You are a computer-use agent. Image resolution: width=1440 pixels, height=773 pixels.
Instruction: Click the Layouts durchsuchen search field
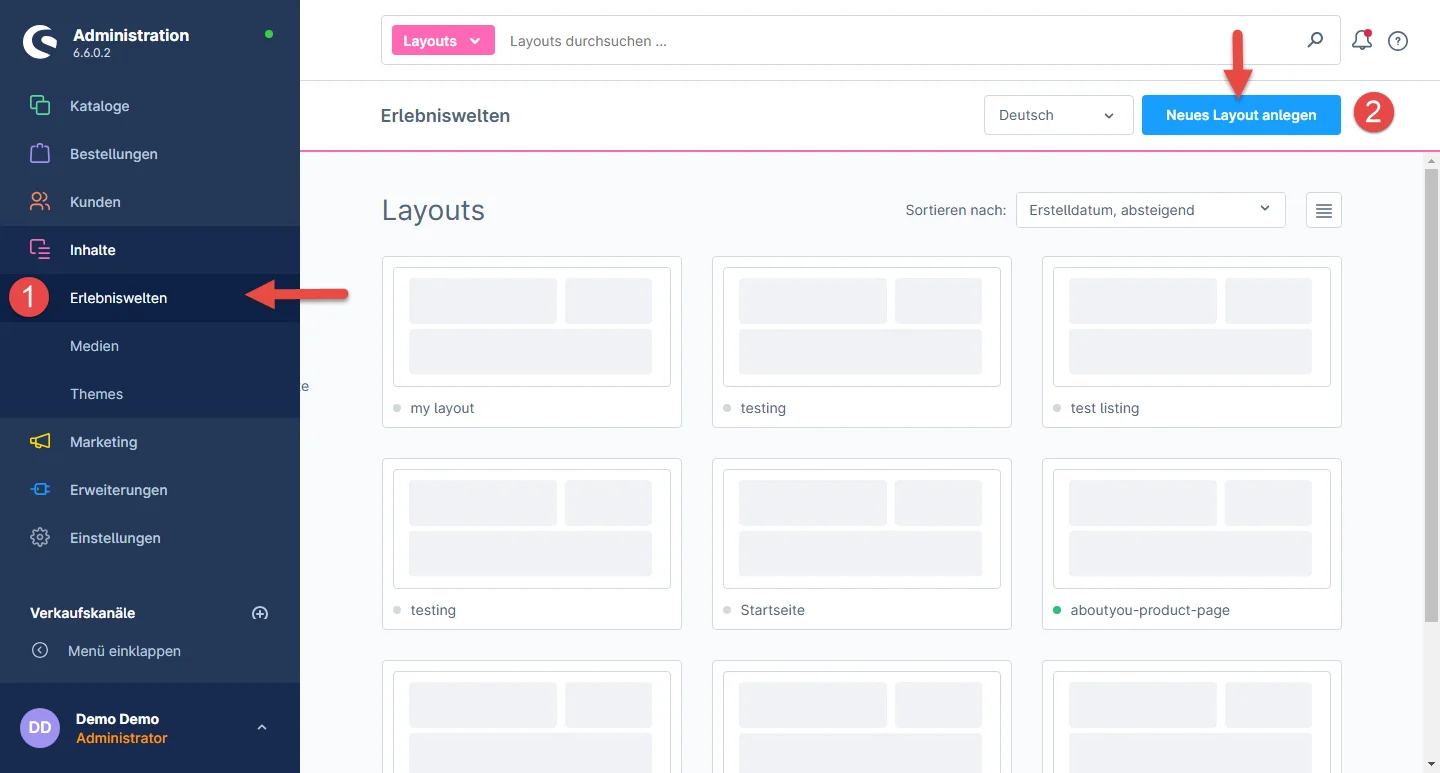tap(900, 41)
